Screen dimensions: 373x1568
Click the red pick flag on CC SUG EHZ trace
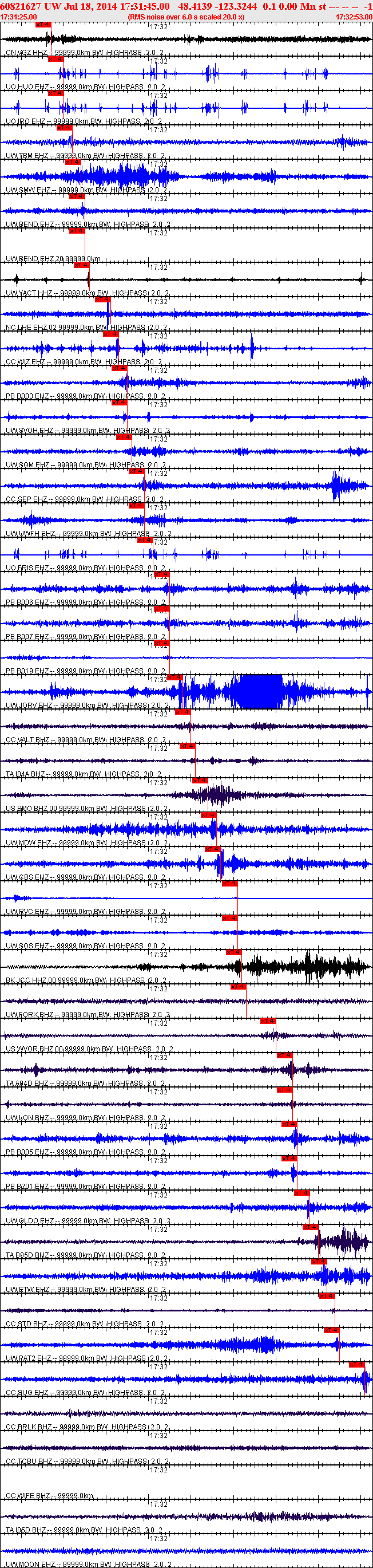[356, 1365]
